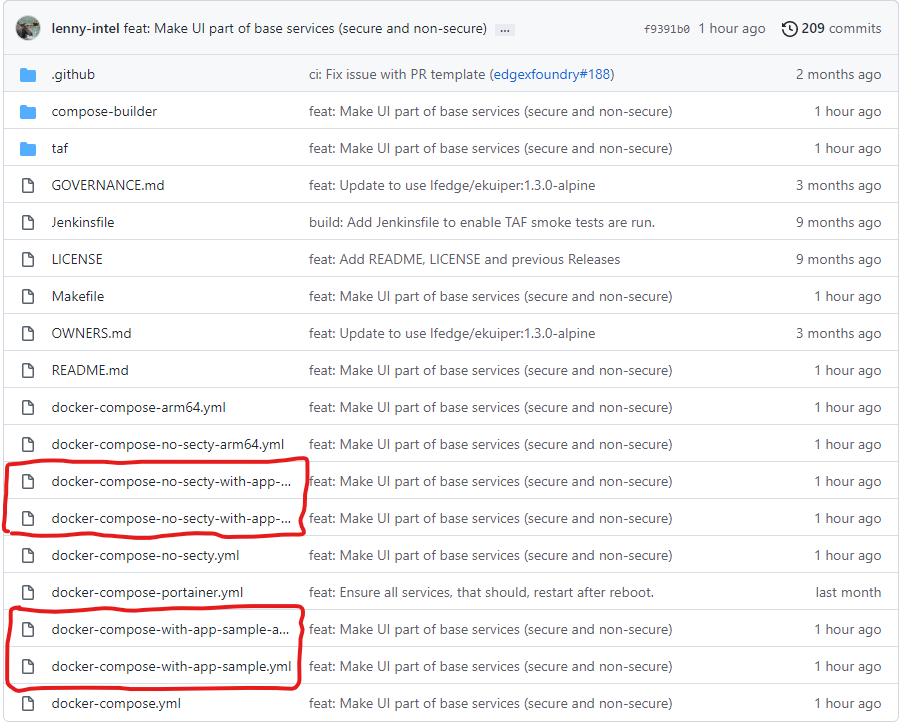The width and height of the screenshot is (899, 725).
Task: Click the commits history clock icon
Action: tap(790, 29)
